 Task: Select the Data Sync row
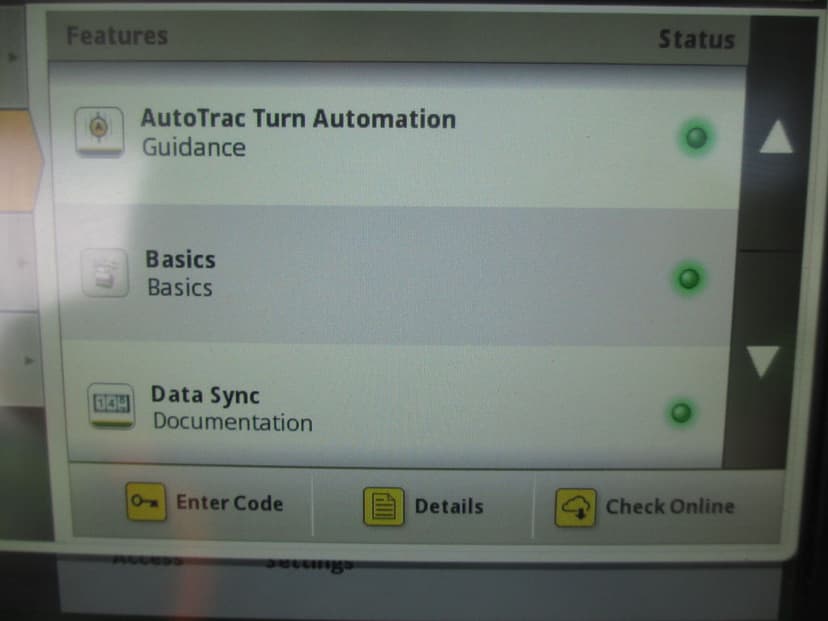click(393, 406)
